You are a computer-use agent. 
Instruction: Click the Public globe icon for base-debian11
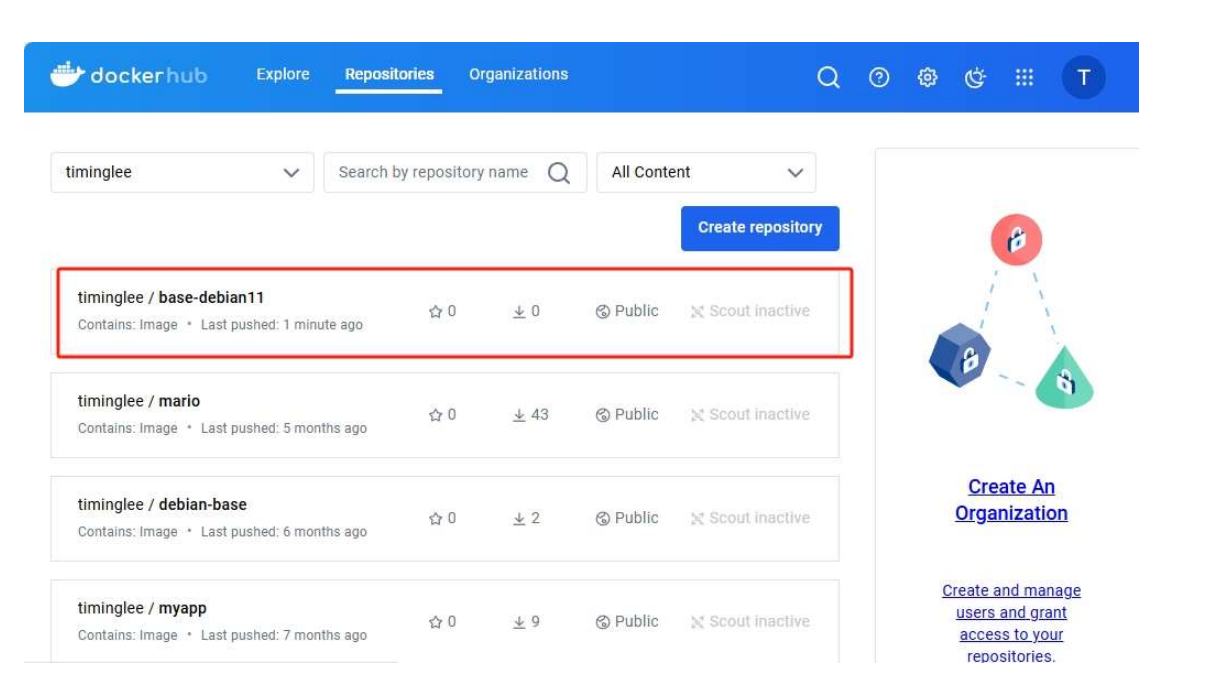tap(603, 312)
